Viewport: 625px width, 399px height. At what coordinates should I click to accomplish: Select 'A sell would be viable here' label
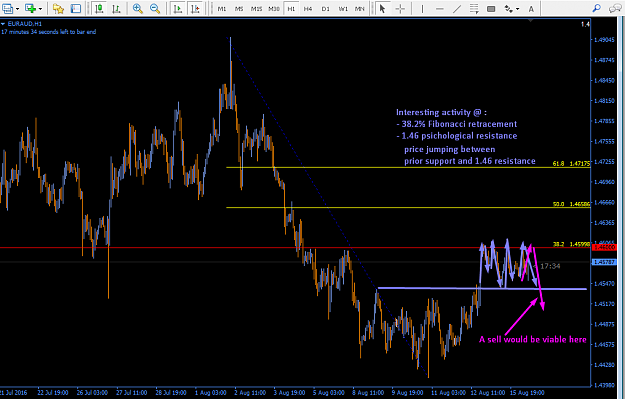[x=533, y=340]
